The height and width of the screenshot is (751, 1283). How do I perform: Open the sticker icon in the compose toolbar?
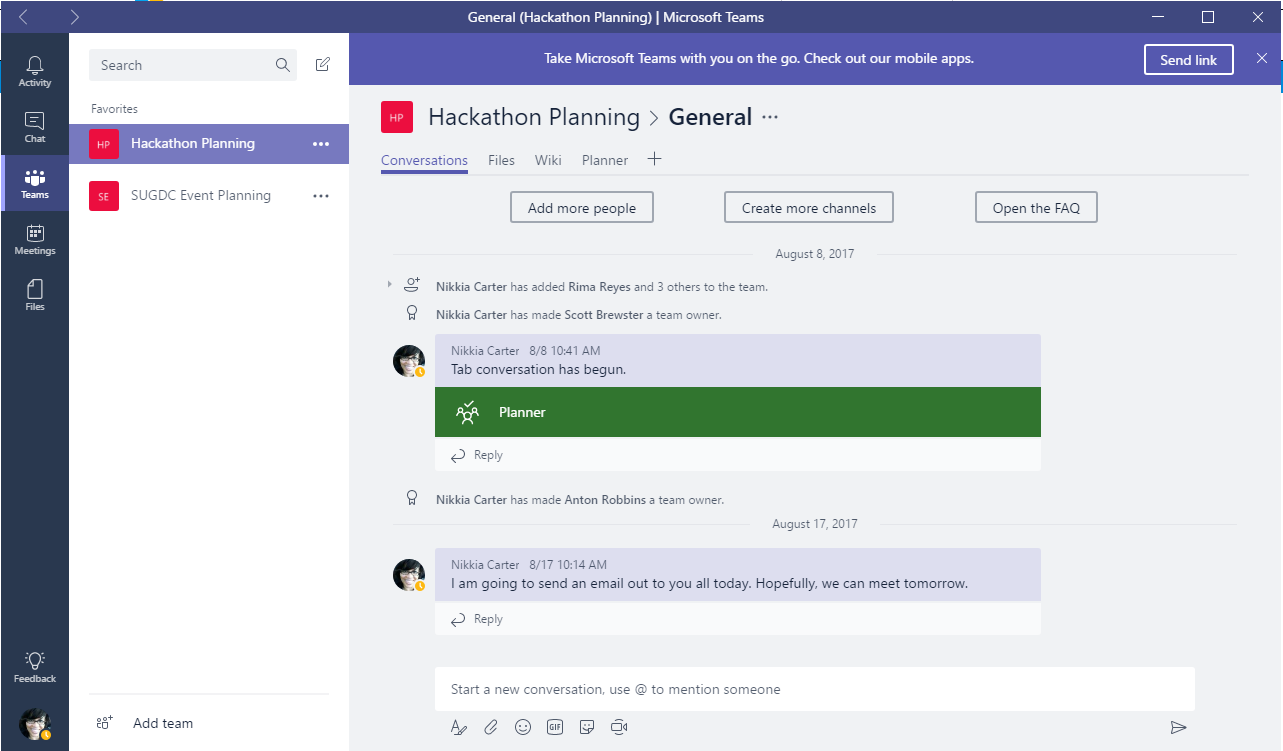pyautogui.click(x=587, y=727)
